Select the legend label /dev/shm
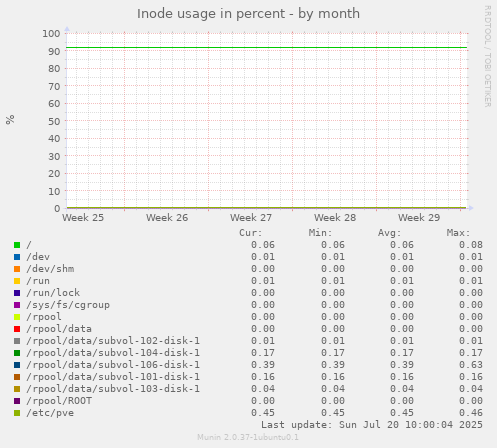 pyautogui.click(x=50, y=269)
